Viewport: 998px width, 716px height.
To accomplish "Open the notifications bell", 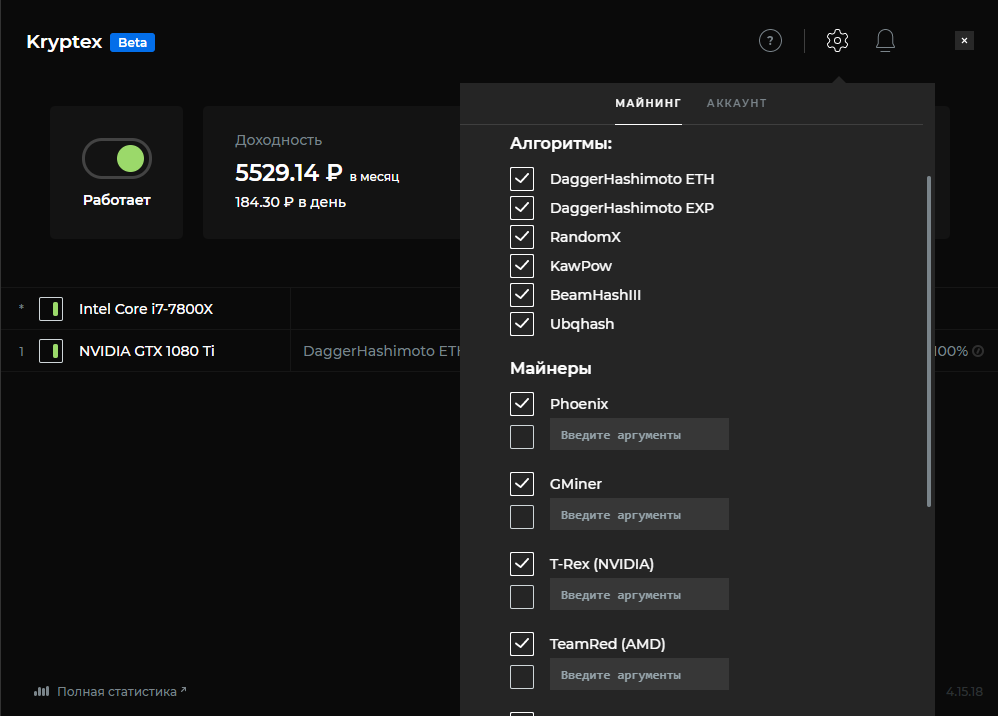I will point(885,41).
